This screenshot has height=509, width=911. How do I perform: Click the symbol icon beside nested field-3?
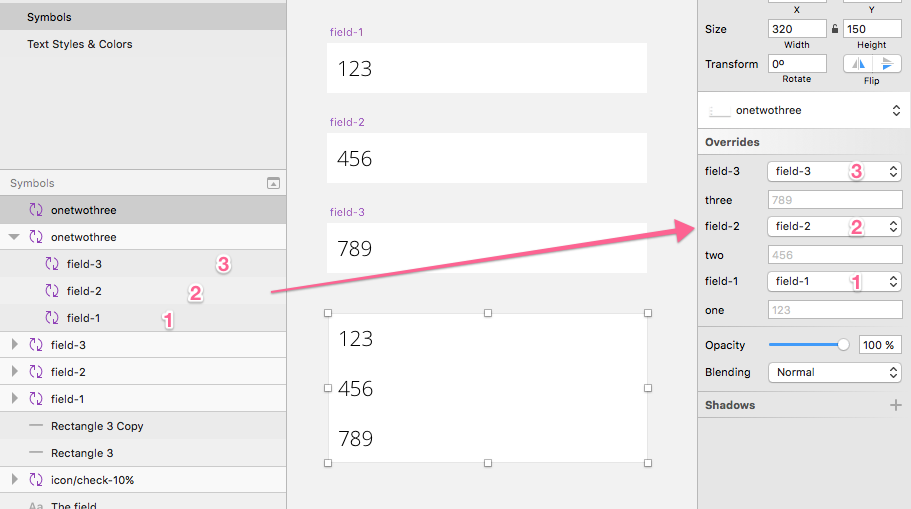click(x=52, y=264)
